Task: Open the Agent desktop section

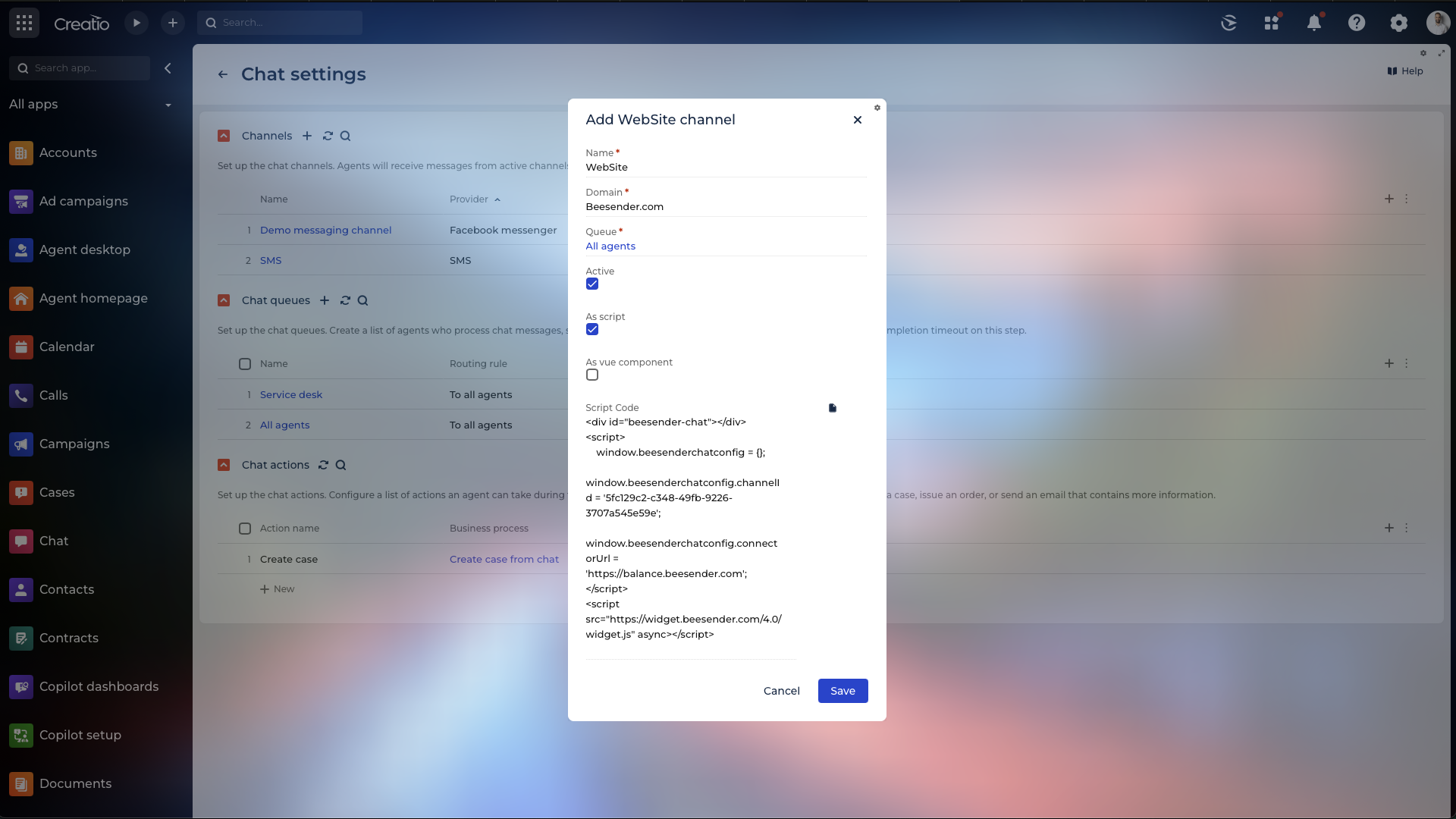Action: [x=85, y=250]
